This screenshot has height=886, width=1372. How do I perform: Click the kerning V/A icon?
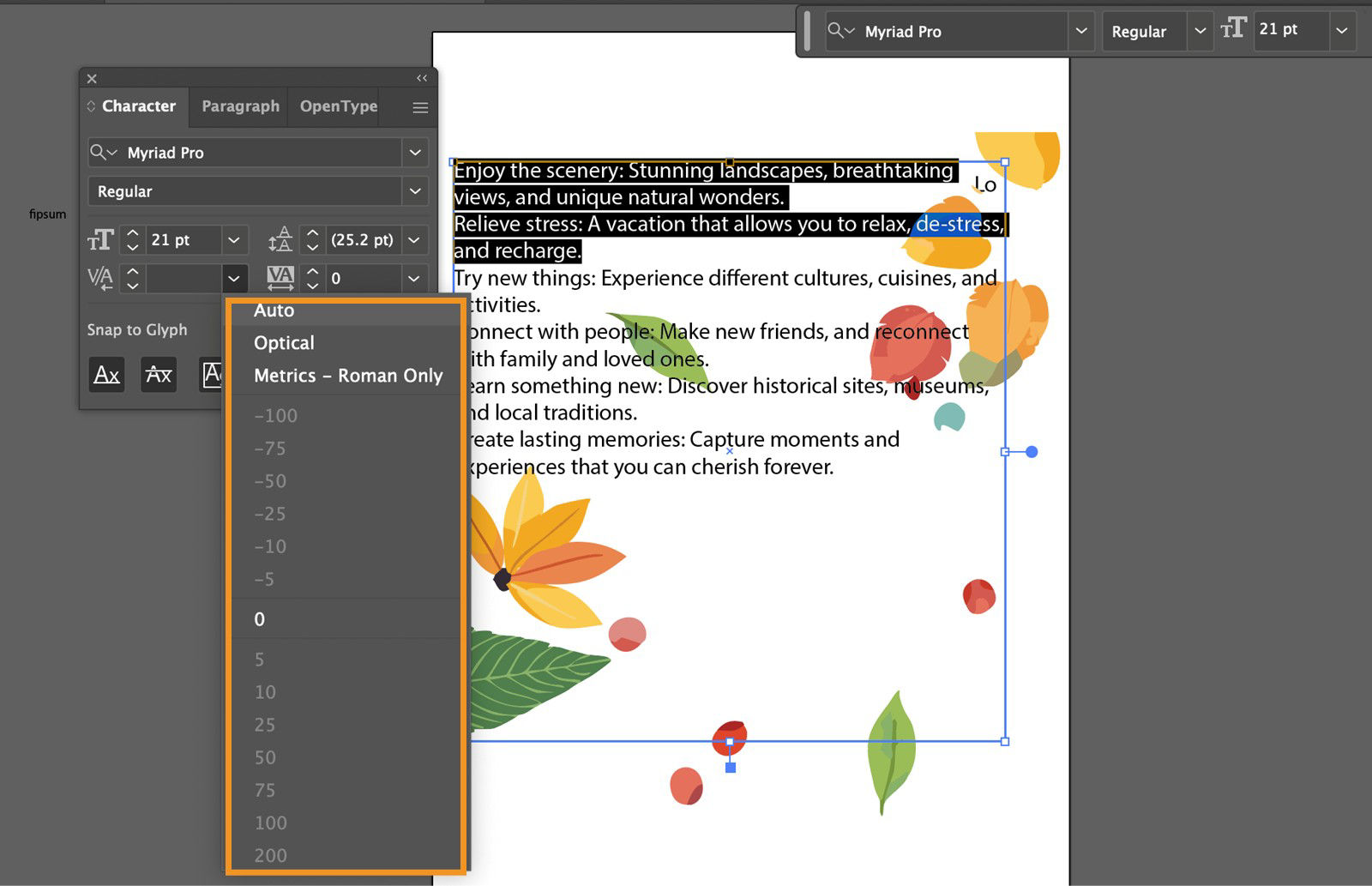[100, 278]
